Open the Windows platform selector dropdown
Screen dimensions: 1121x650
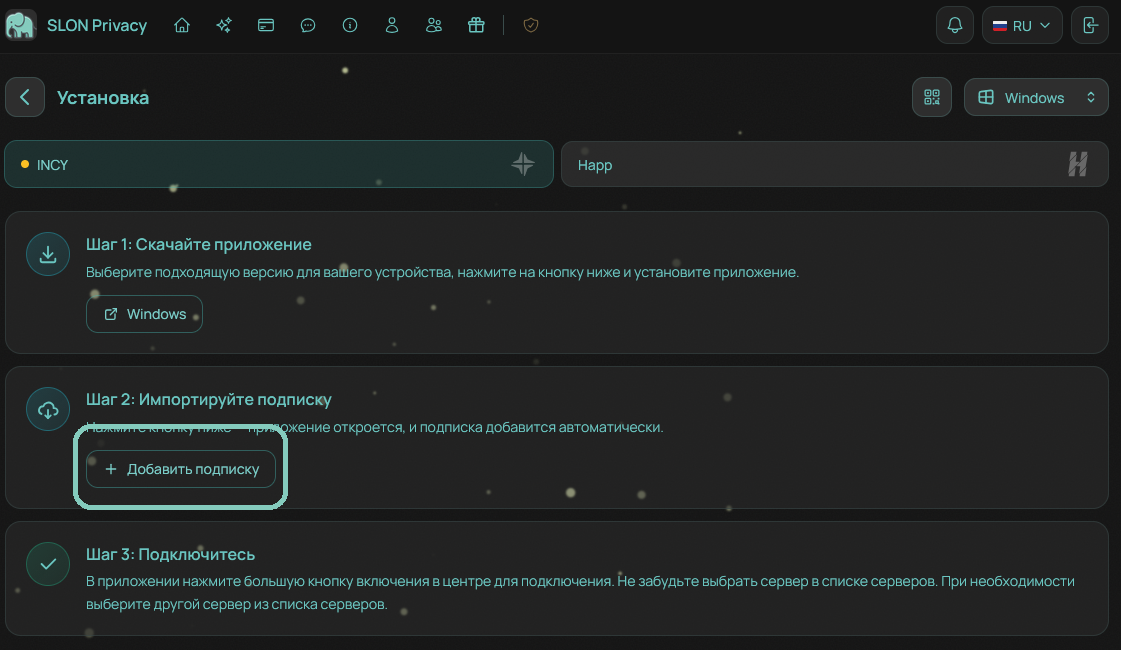click(x=1036, y=97)
